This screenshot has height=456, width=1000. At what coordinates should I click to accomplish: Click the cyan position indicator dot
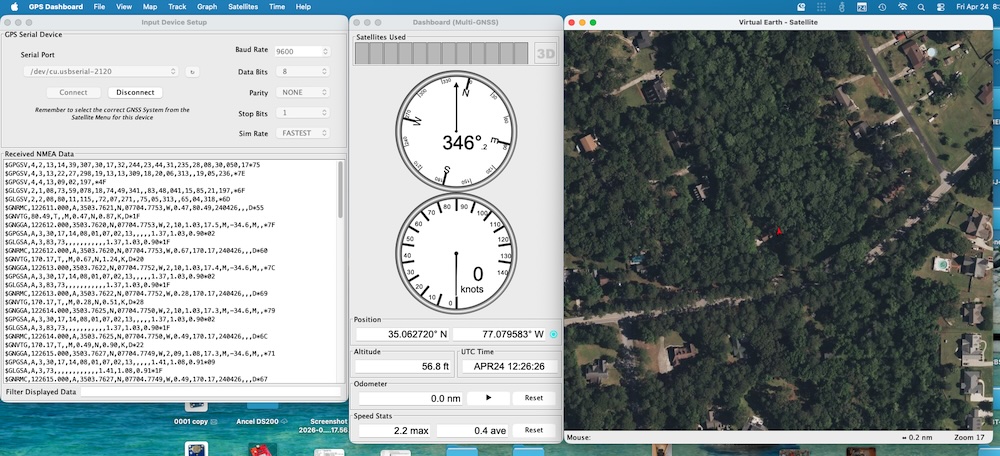[x=554, y=334]
